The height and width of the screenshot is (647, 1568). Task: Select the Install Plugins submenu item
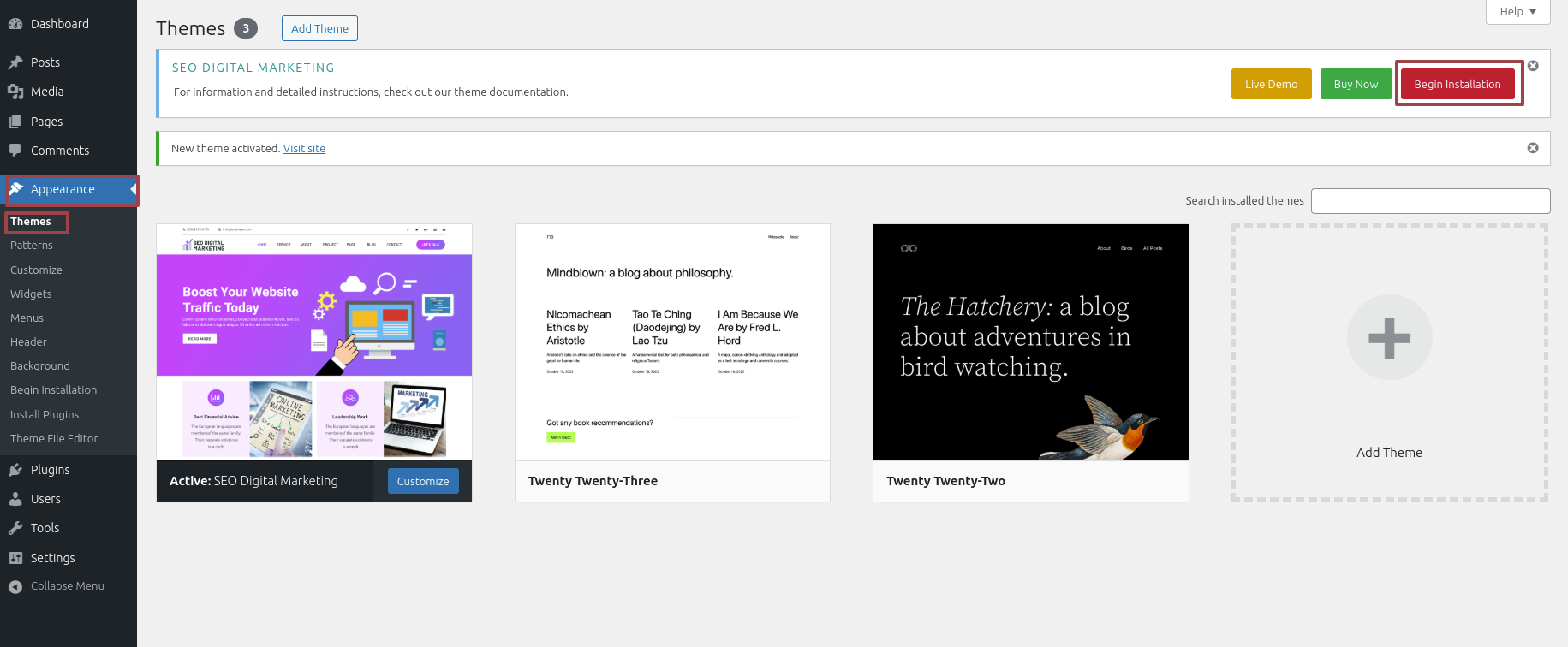tap(45, 414)
